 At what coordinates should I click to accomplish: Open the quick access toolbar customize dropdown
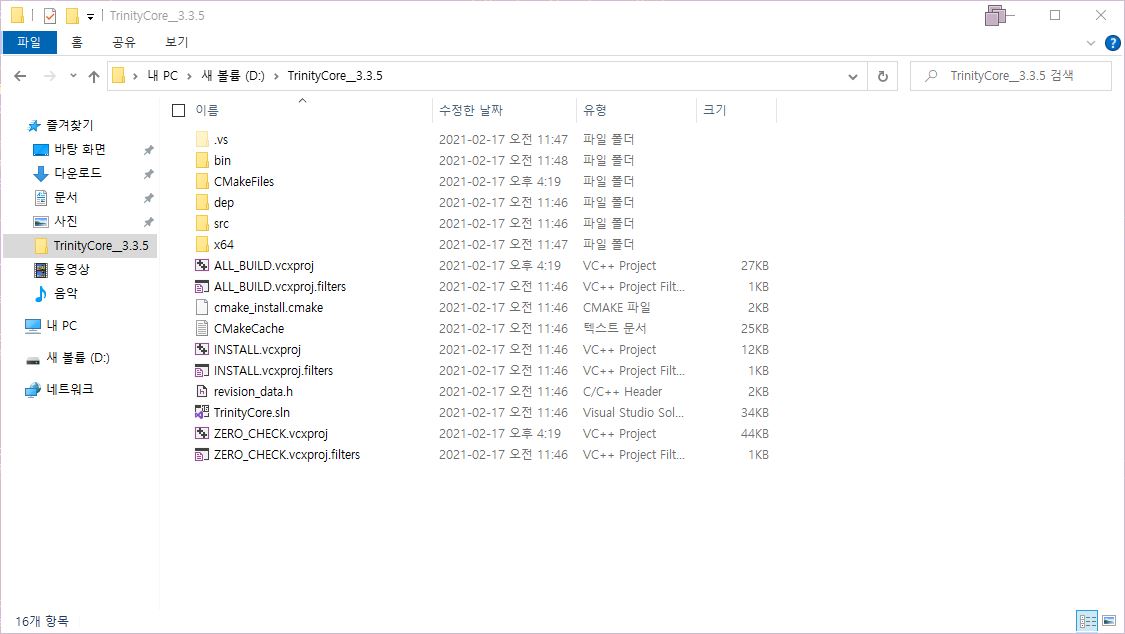tap(90, 16)
